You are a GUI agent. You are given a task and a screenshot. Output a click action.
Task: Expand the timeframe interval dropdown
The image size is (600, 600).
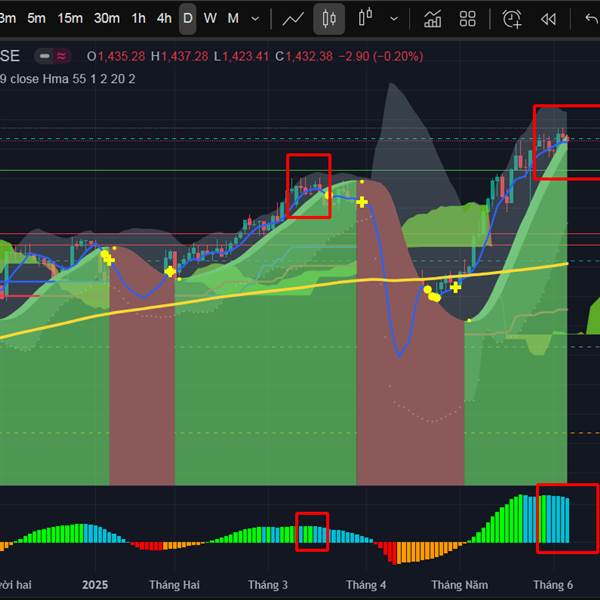point(255,19)
